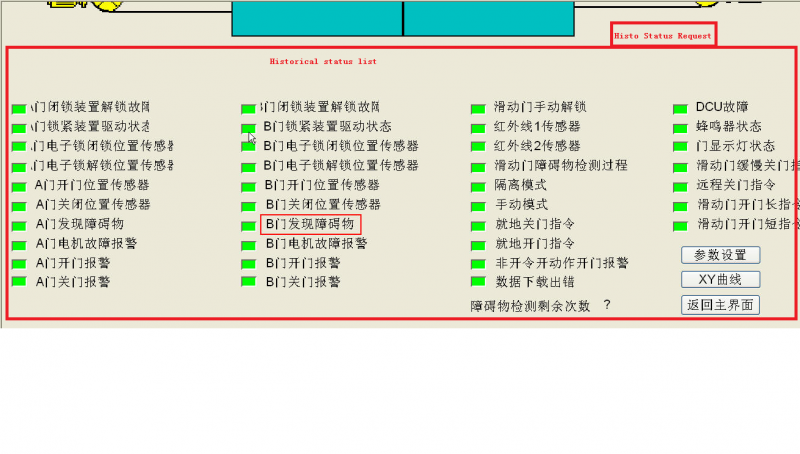Screen dimensions: 800x454
Task: Select the green indicator for 红外线1传感器
Action: tap(478, 128)
